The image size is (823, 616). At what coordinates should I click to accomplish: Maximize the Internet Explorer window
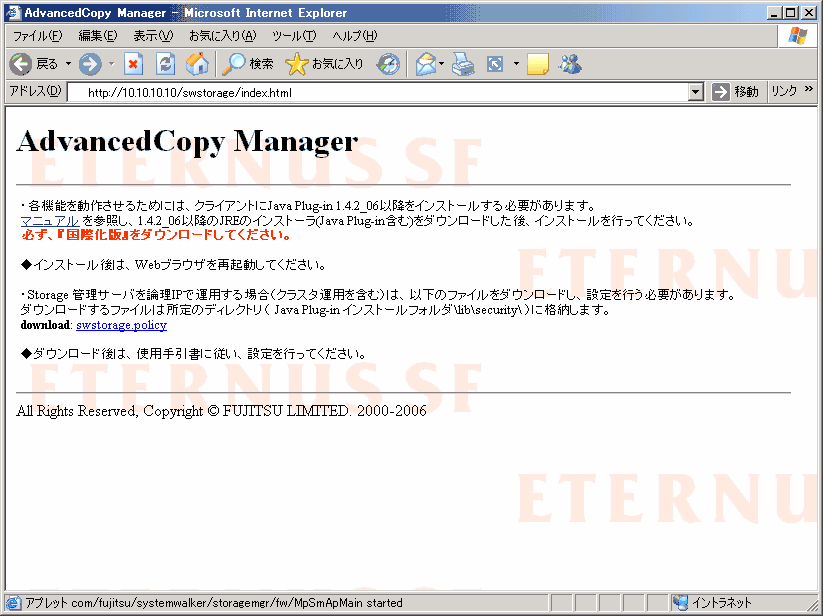point(790,13)
